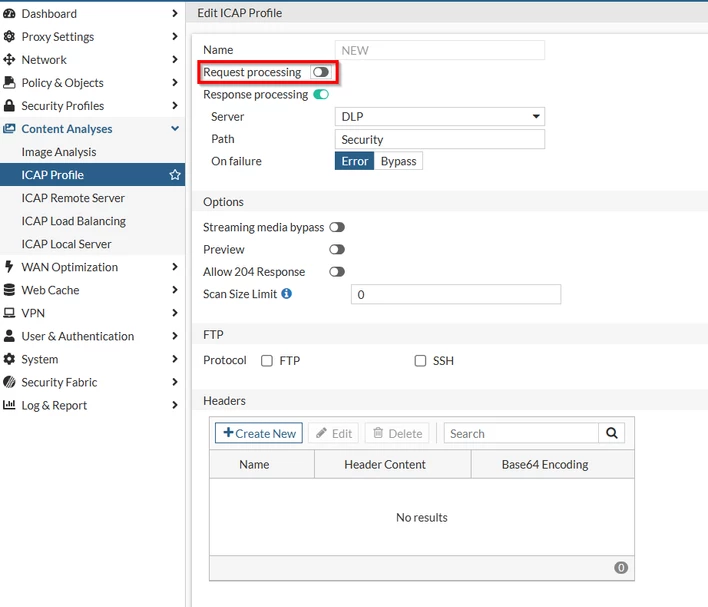Image resolution: width=708 pixels, height=607 pixels.
Task: Select Bypass for On failure
Action: tap(398, 161)
